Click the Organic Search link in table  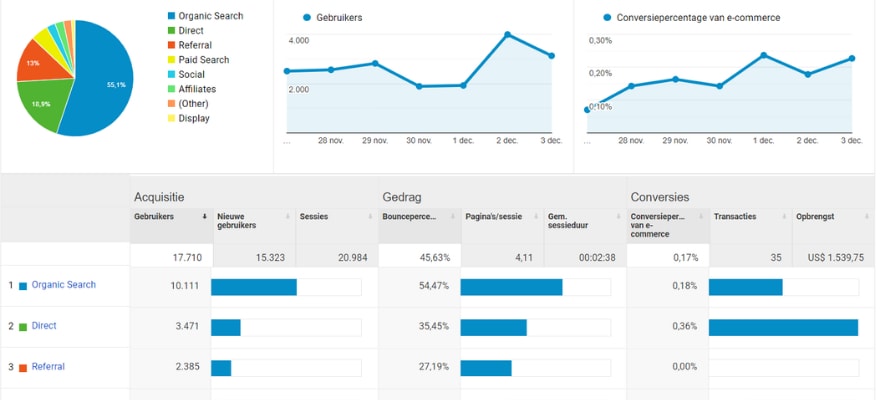coord(64,285)
